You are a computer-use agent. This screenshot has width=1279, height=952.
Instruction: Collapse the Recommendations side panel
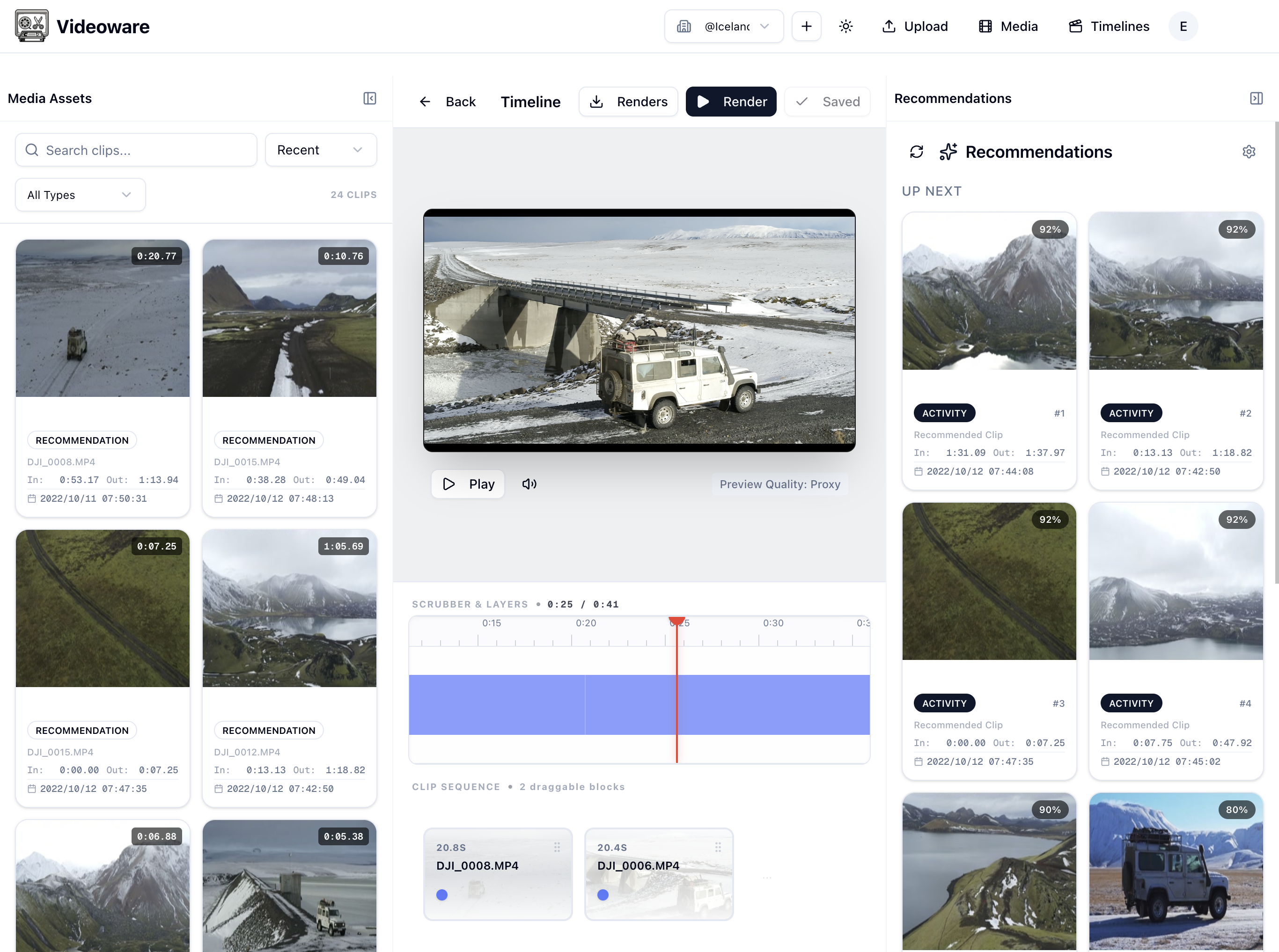(1257, 98)
